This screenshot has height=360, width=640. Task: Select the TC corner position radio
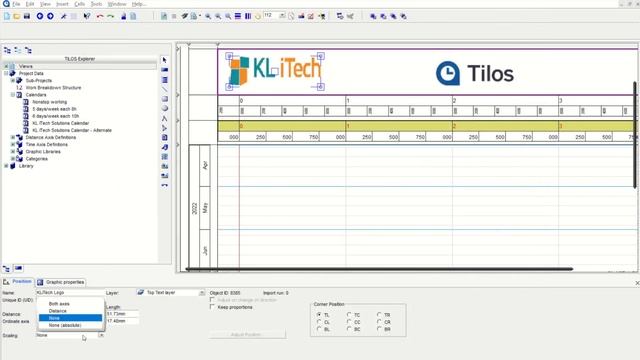tap(349, 315)
